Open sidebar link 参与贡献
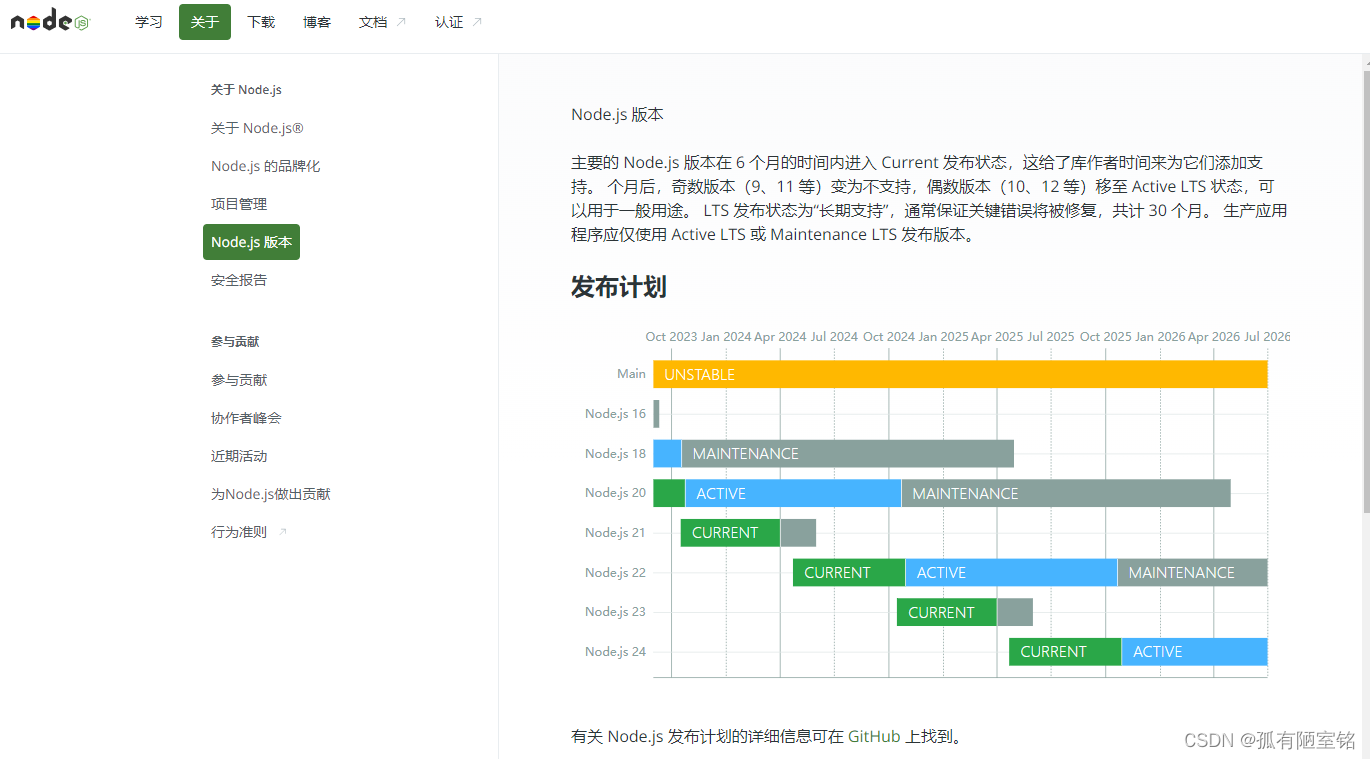Viewport: 1370px width, 759px height. [x=239, y=380]
